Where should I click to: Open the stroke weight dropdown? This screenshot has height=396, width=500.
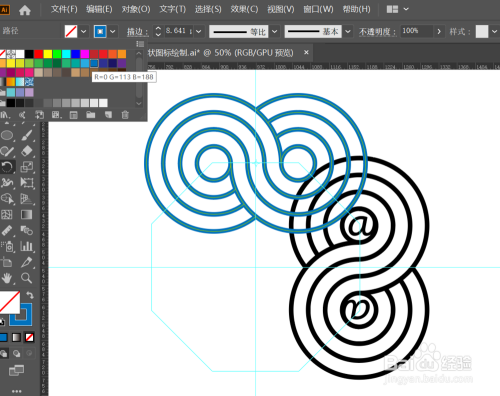pos(199,31)
